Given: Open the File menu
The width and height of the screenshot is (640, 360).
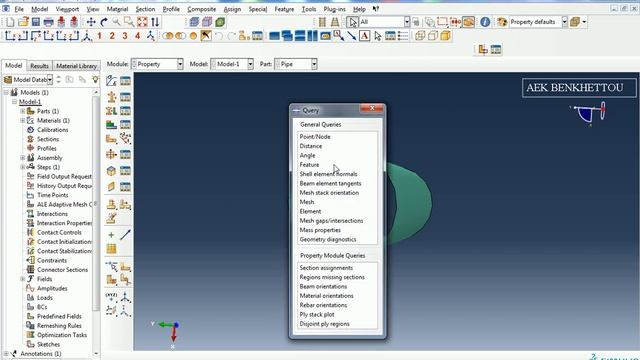Looking at the screenshot, I should click(x=19, y=9).
